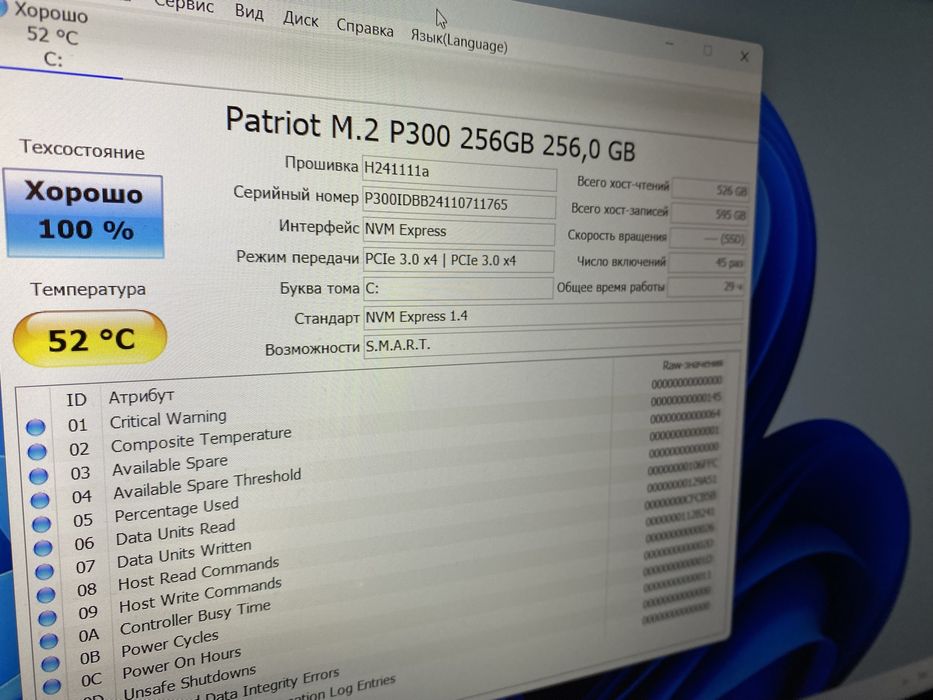Select the Data Units Read attribute text

click(x=176, y=533)
